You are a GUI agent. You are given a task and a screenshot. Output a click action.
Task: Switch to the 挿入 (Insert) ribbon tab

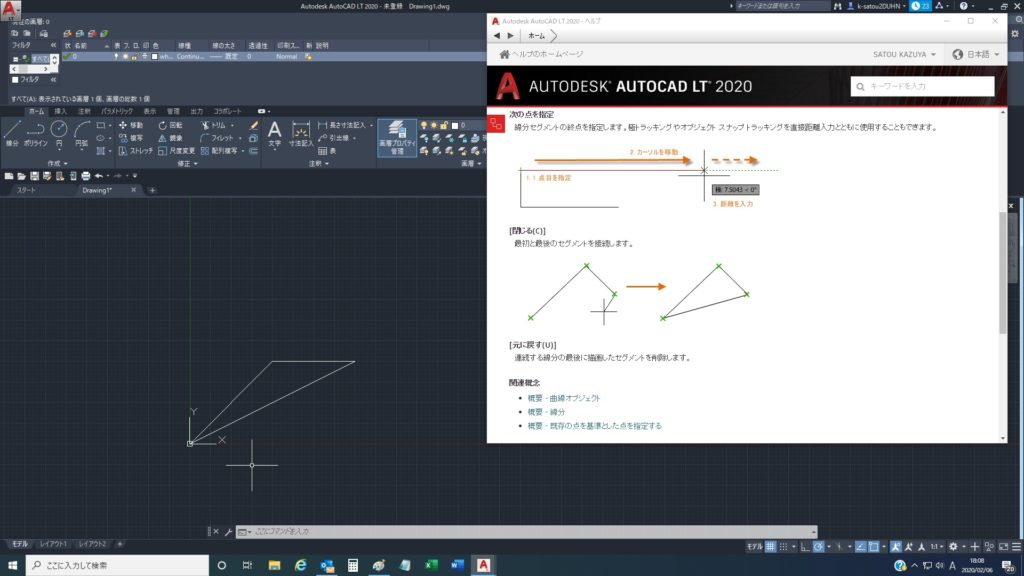point(60,112)
